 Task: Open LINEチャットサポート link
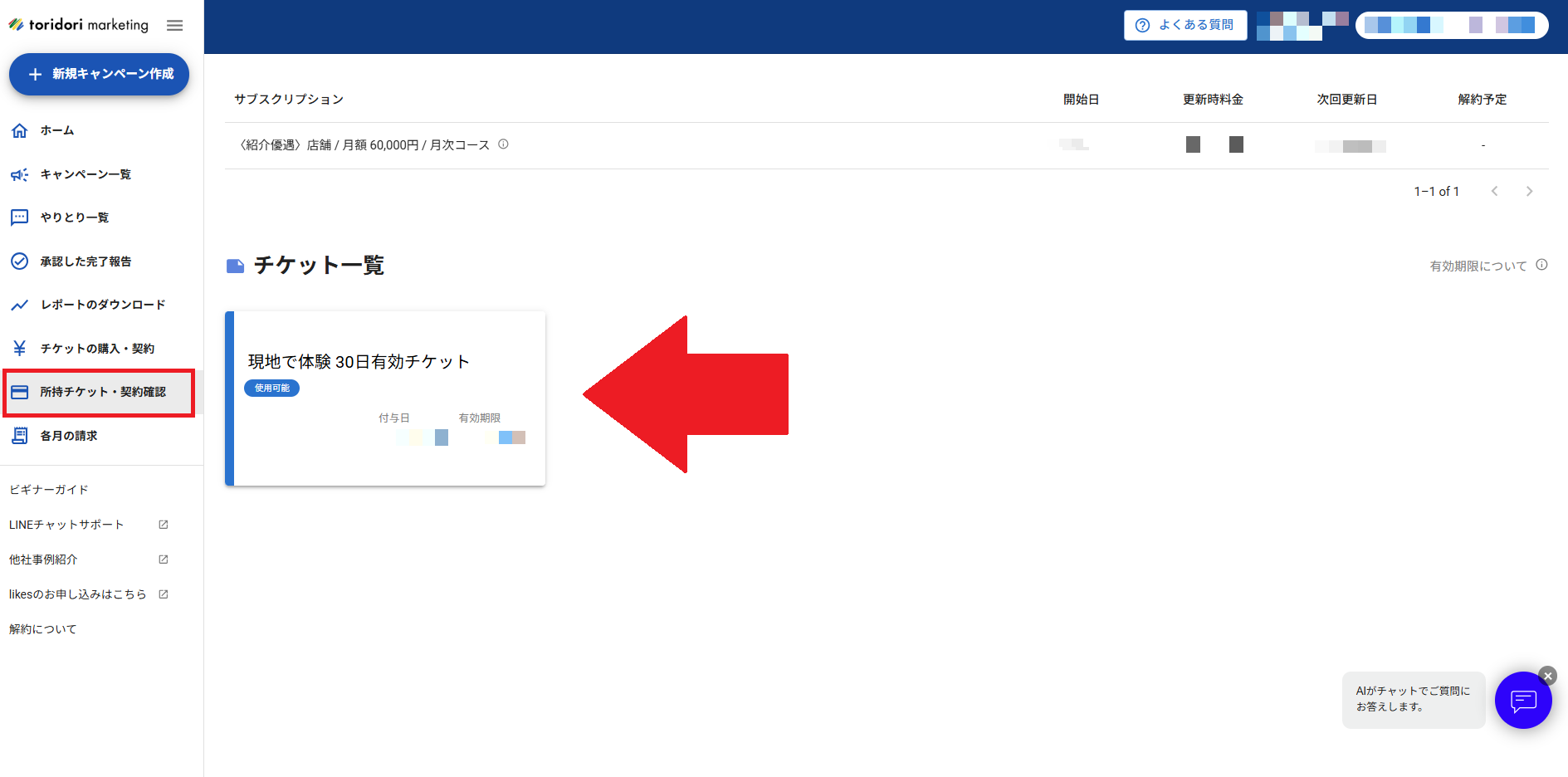click(66, 525)
